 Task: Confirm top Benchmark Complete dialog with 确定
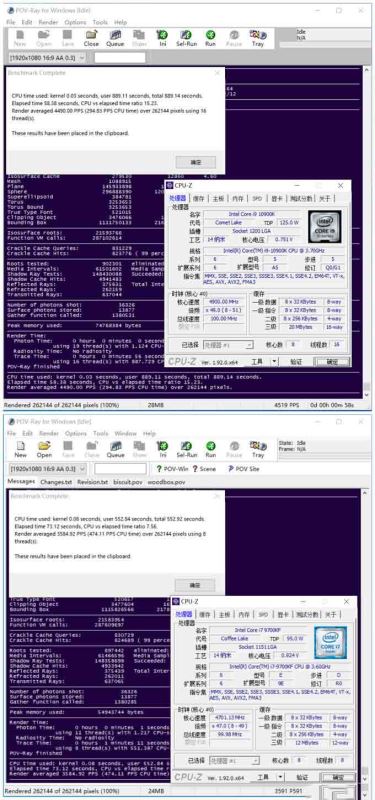tap(196, 162)
